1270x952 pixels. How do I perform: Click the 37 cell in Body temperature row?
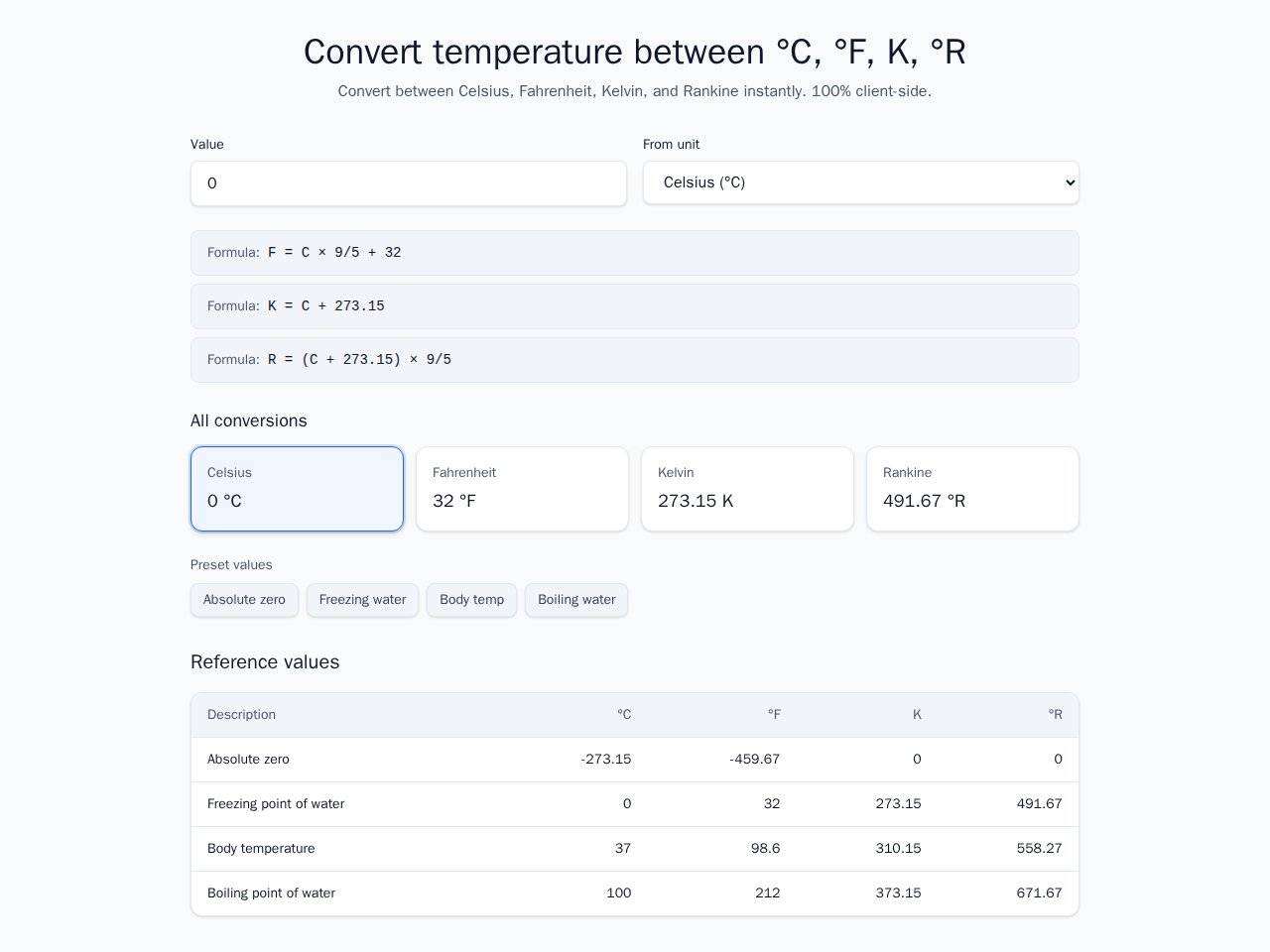point(622,849)
